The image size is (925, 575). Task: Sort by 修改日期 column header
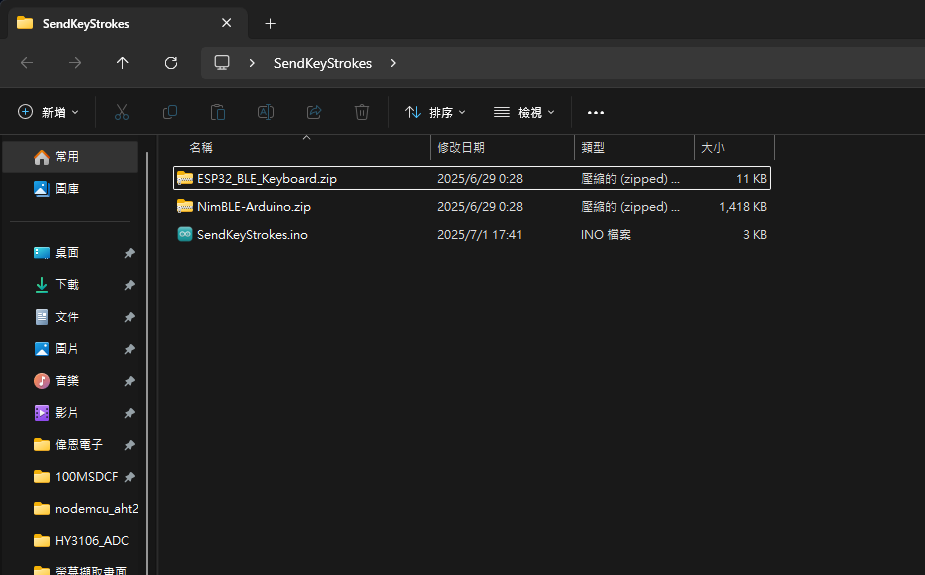point(461,147)
